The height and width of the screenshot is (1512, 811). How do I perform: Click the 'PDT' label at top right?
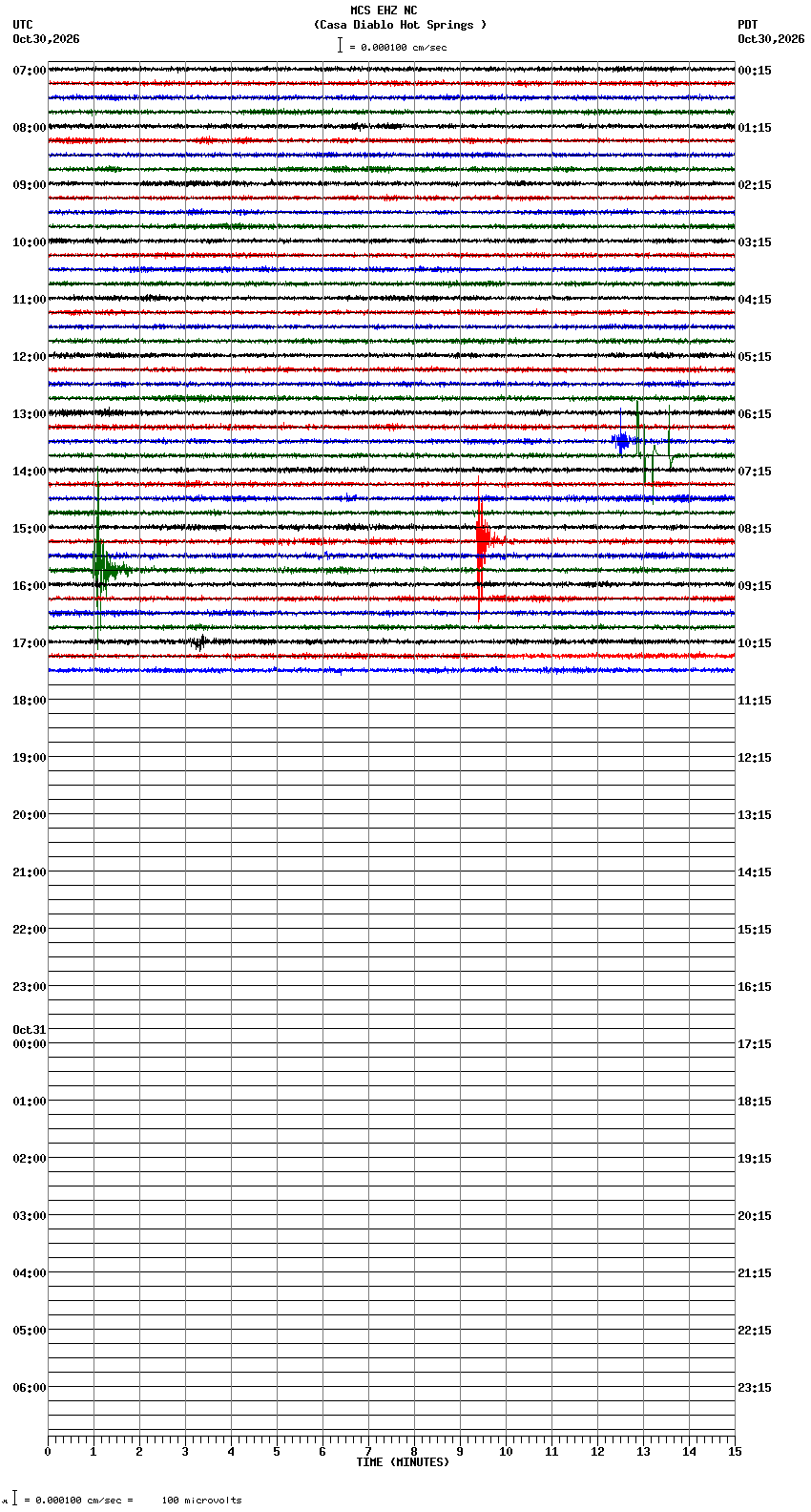pos(748,25)
